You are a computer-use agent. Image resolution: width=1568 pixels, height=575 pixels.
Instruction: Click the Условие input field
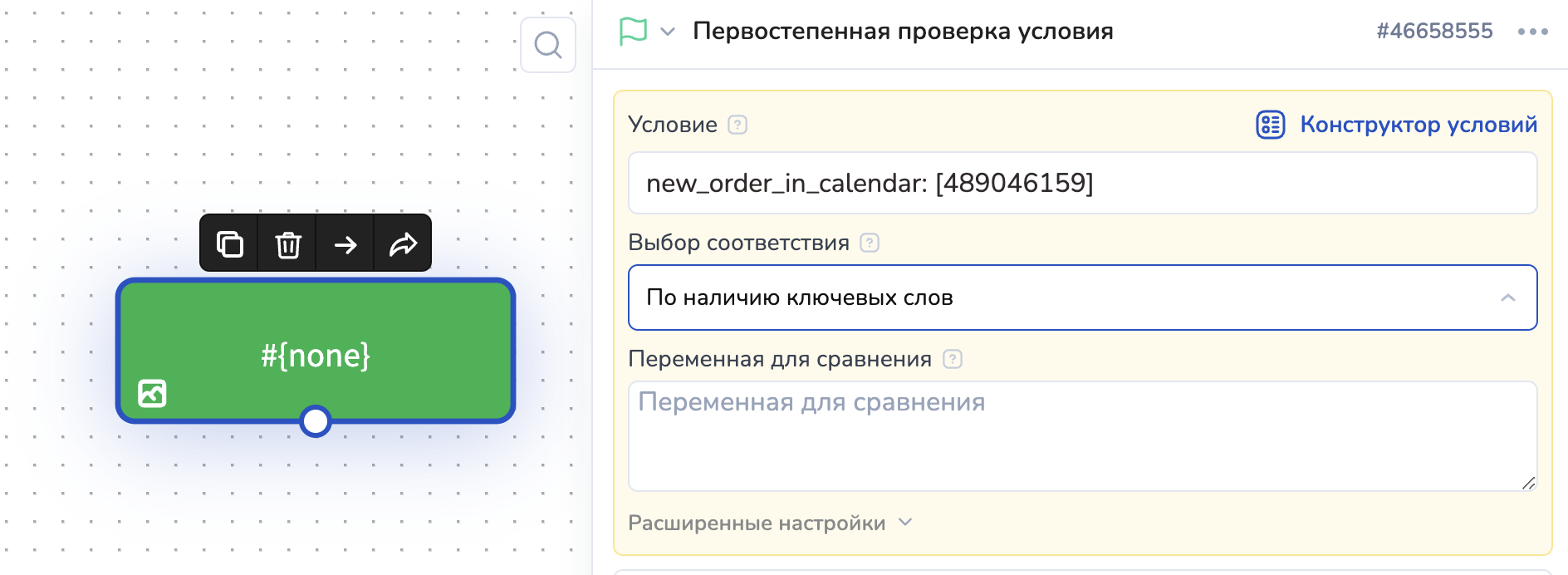[x=1082, y=183]
